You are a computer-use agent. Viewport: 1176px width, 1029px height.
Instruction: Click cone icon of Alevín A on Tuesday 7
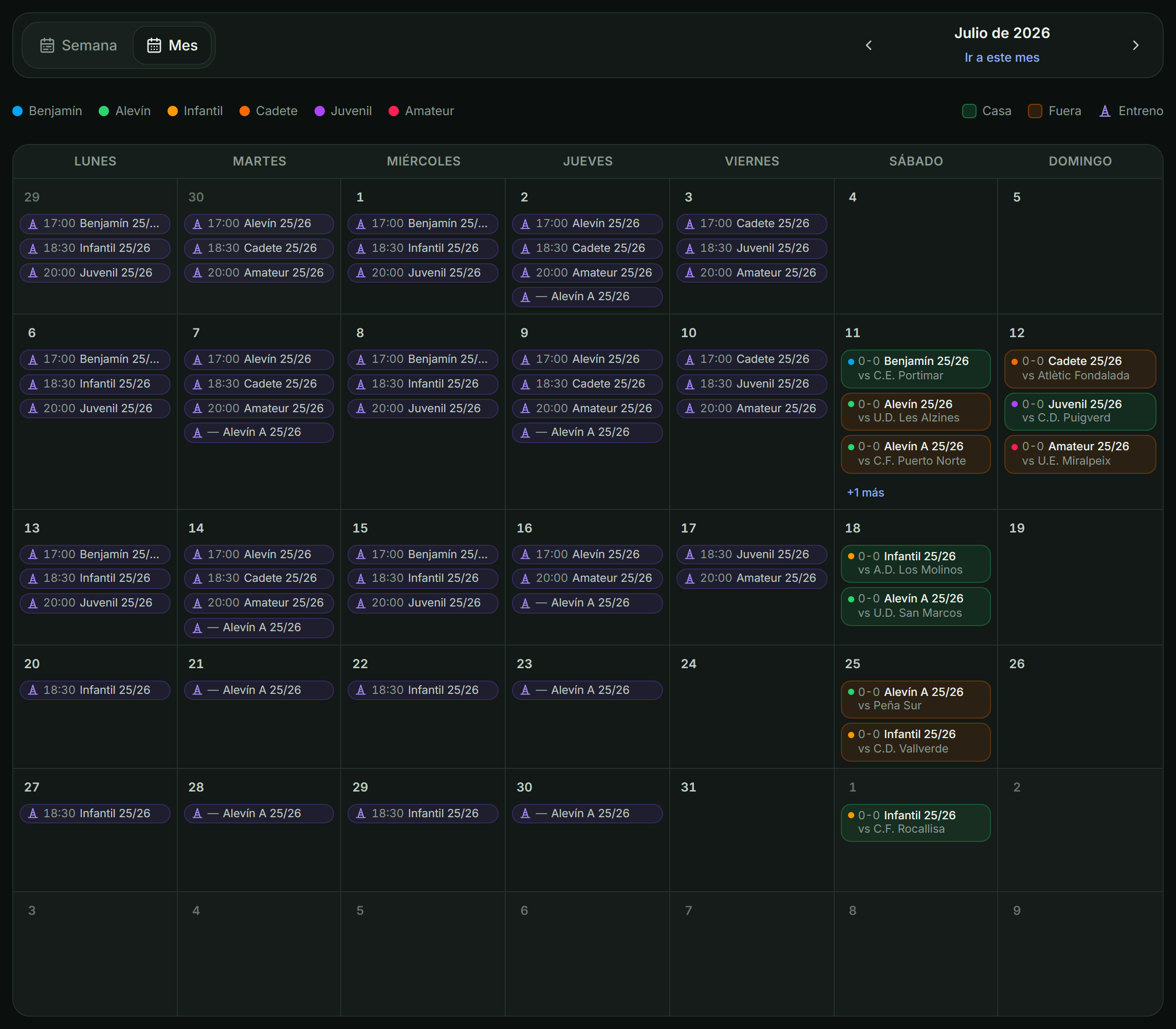coord(197,432)
